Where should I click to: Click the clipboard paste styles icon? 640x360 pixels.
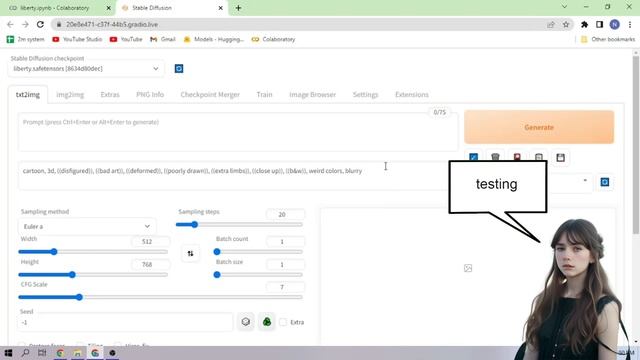[539, 157]
